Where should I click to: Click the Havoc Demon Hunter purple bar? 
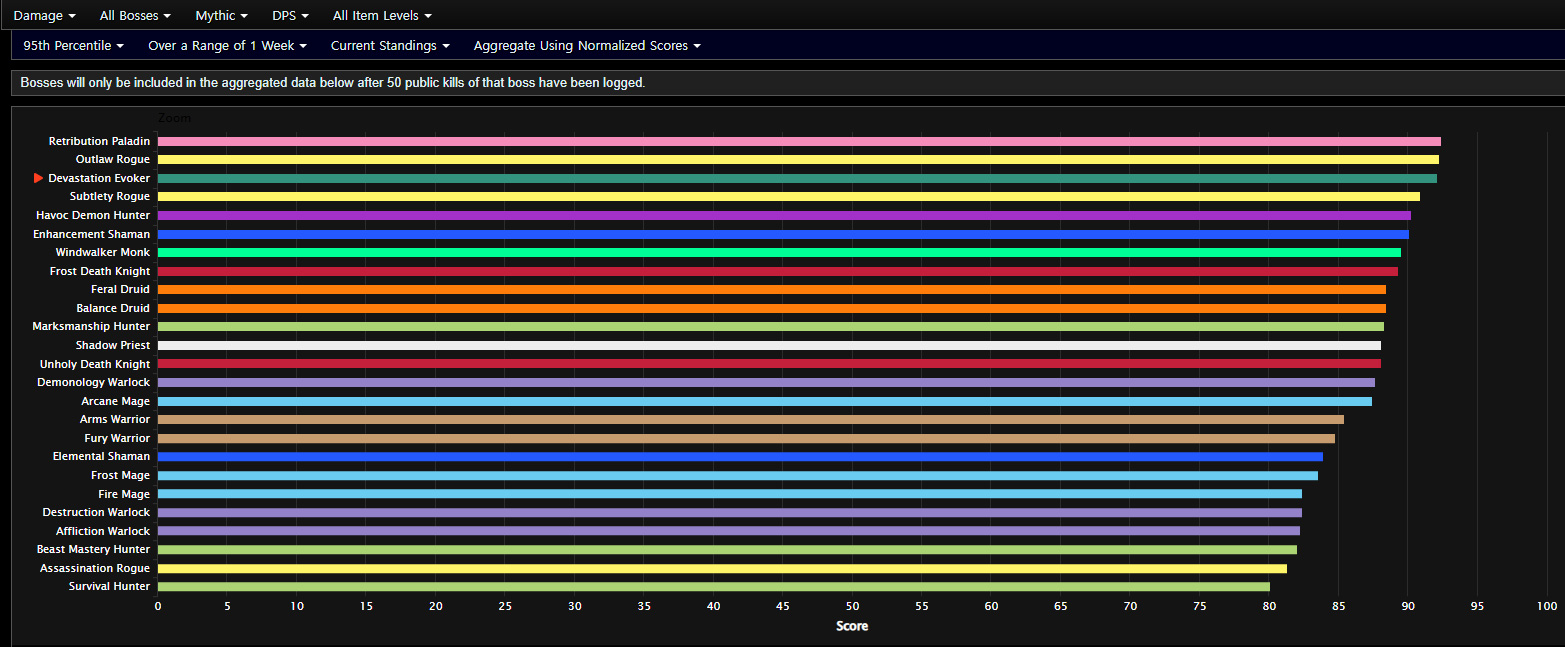coord(784,215)
